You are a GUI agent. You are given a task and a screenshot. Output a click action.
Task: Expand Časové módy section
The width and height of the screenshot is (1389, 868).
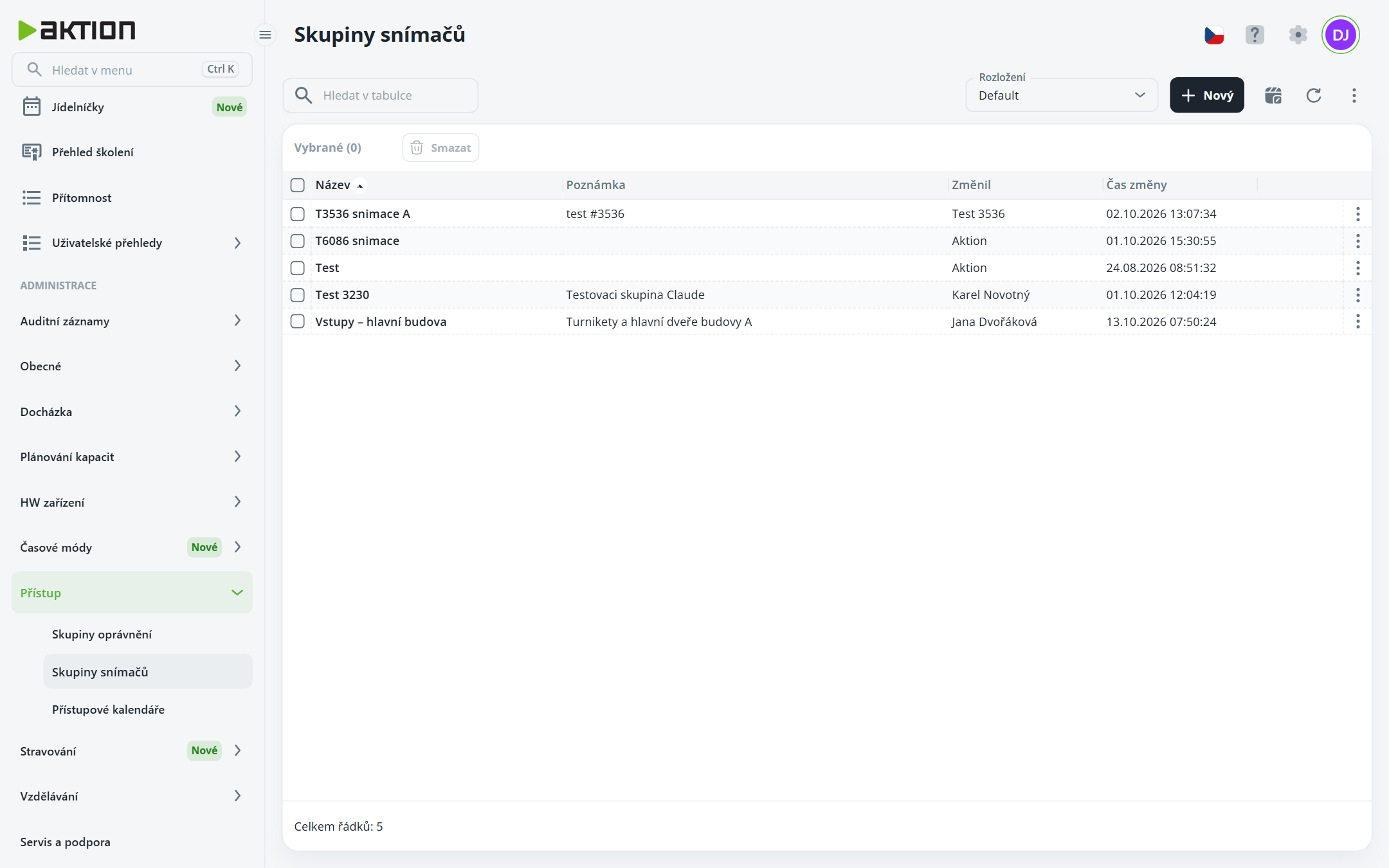pos(132,548)
